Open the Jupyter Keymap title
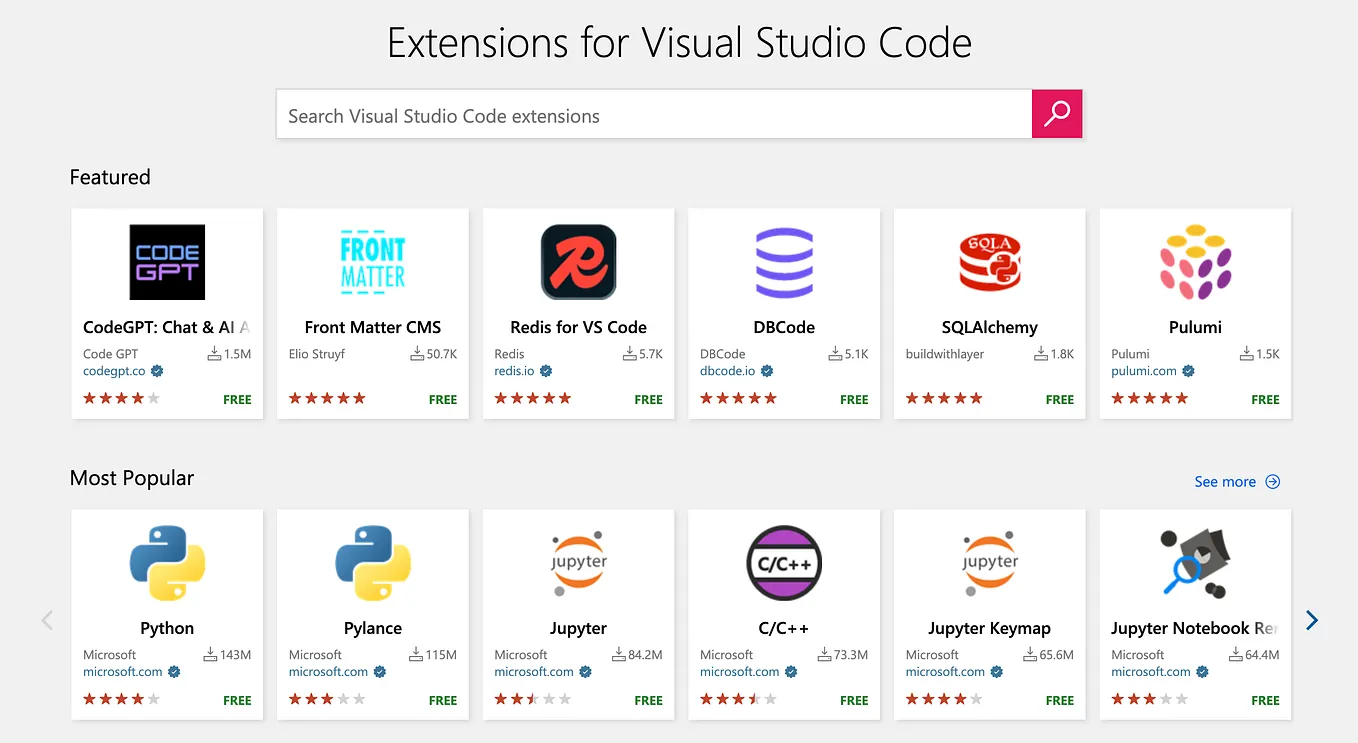1358x743 pixels. 990,628
